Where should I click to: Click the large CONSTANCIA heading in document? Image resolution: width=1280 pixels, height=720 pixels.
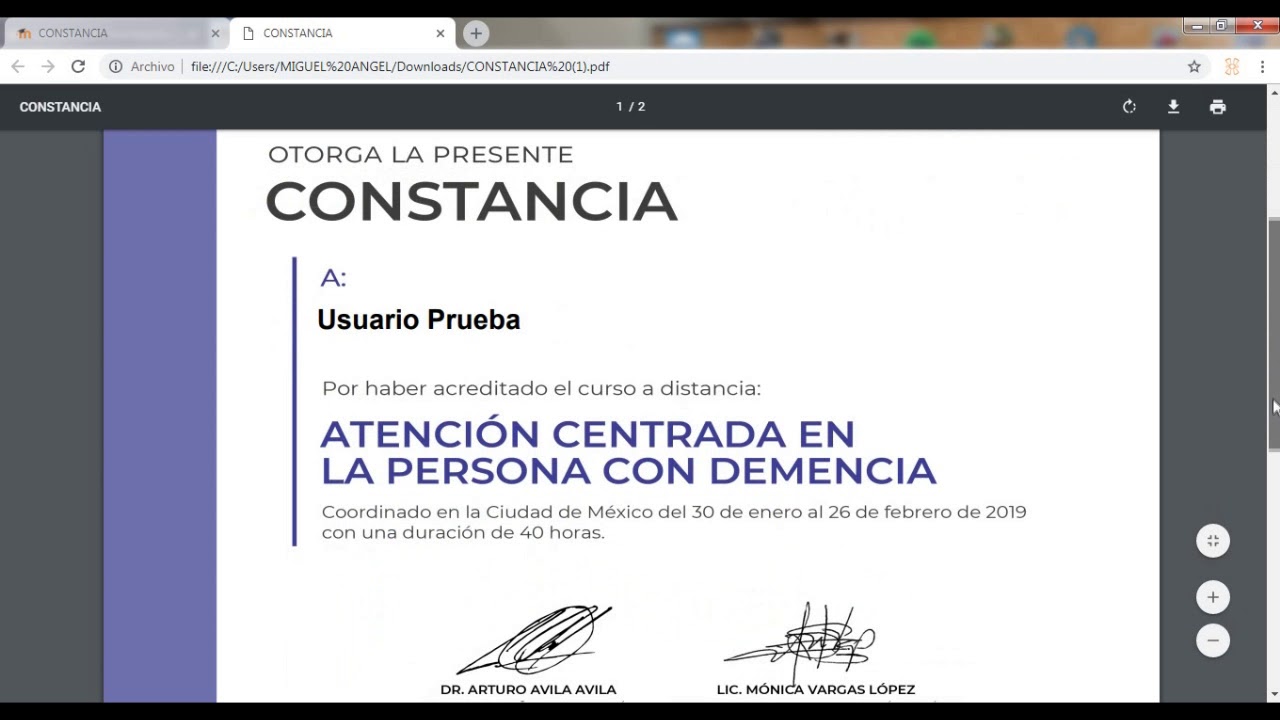click(471, 201)
